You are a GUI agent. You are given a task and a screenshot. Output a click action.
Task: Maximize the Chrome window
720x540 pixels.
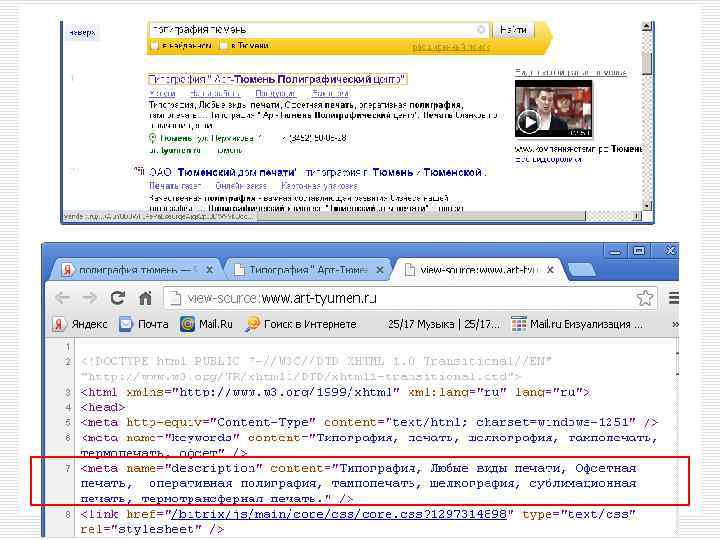(x=639, y=251)
